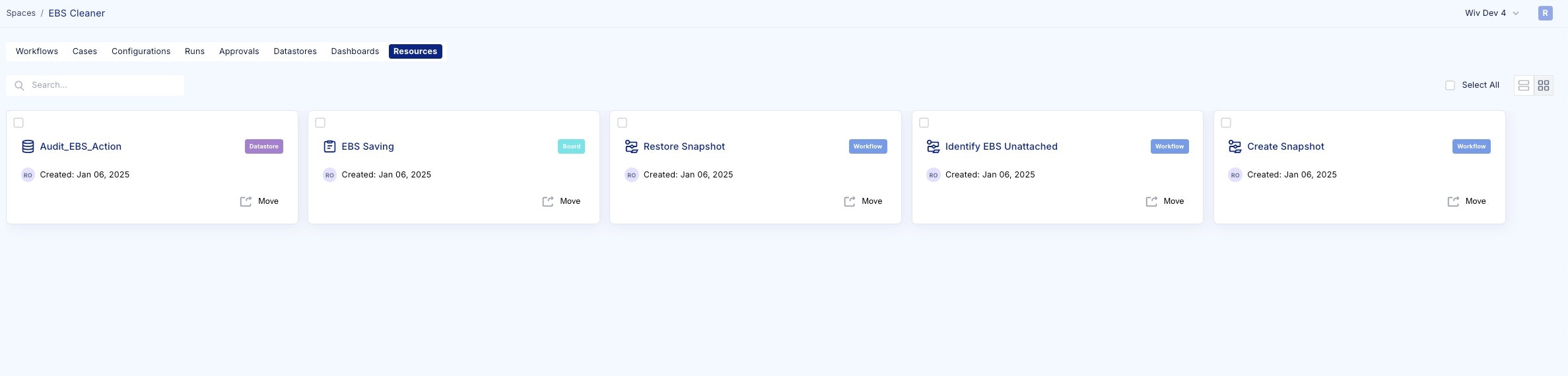Click the EBS Cleaner breadcrumb
The width and height of the screenshot is (1568, 376).
click(x=77, y=13)
